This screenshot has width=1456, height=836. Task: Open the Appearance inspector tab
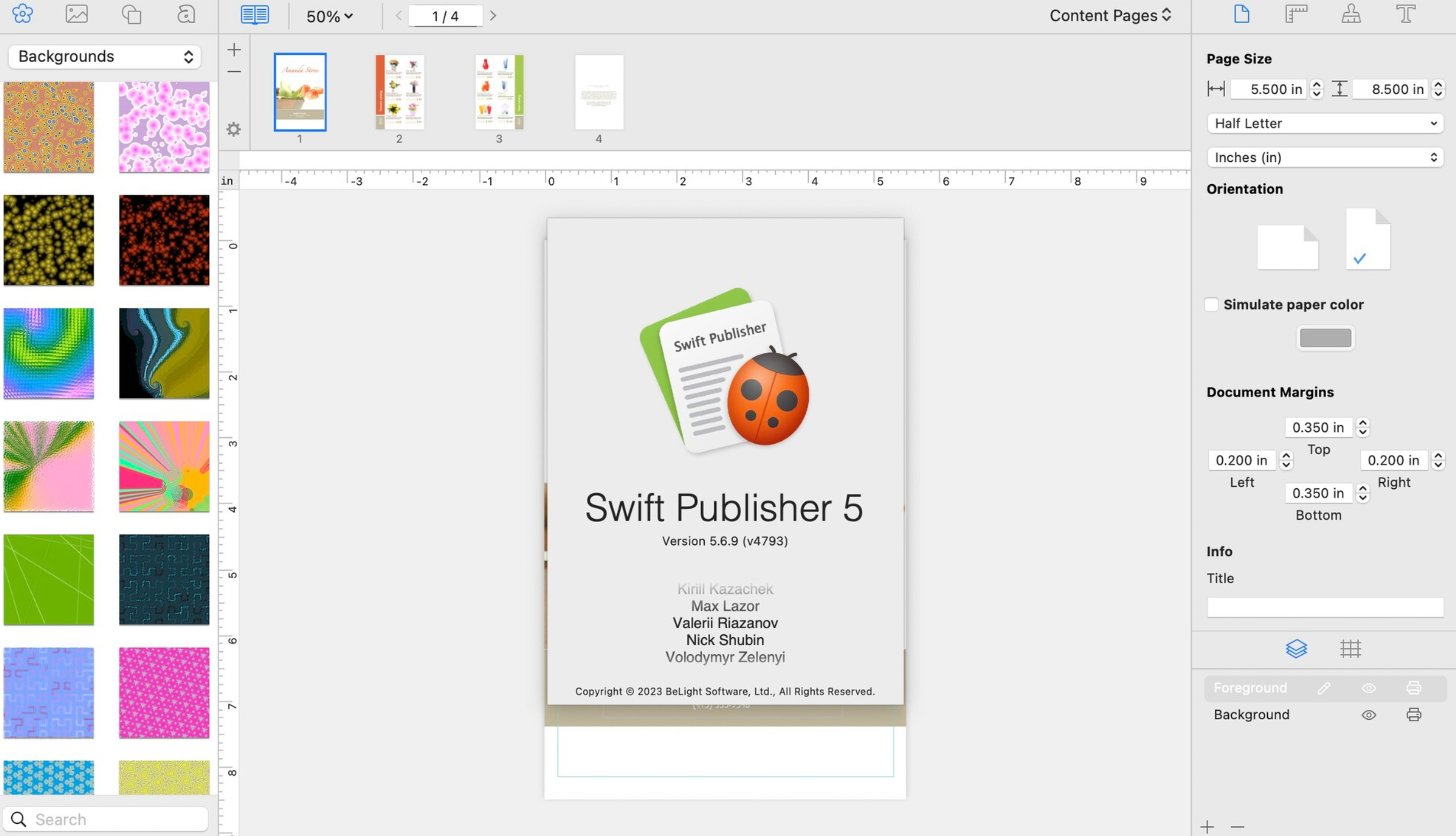1351,14
